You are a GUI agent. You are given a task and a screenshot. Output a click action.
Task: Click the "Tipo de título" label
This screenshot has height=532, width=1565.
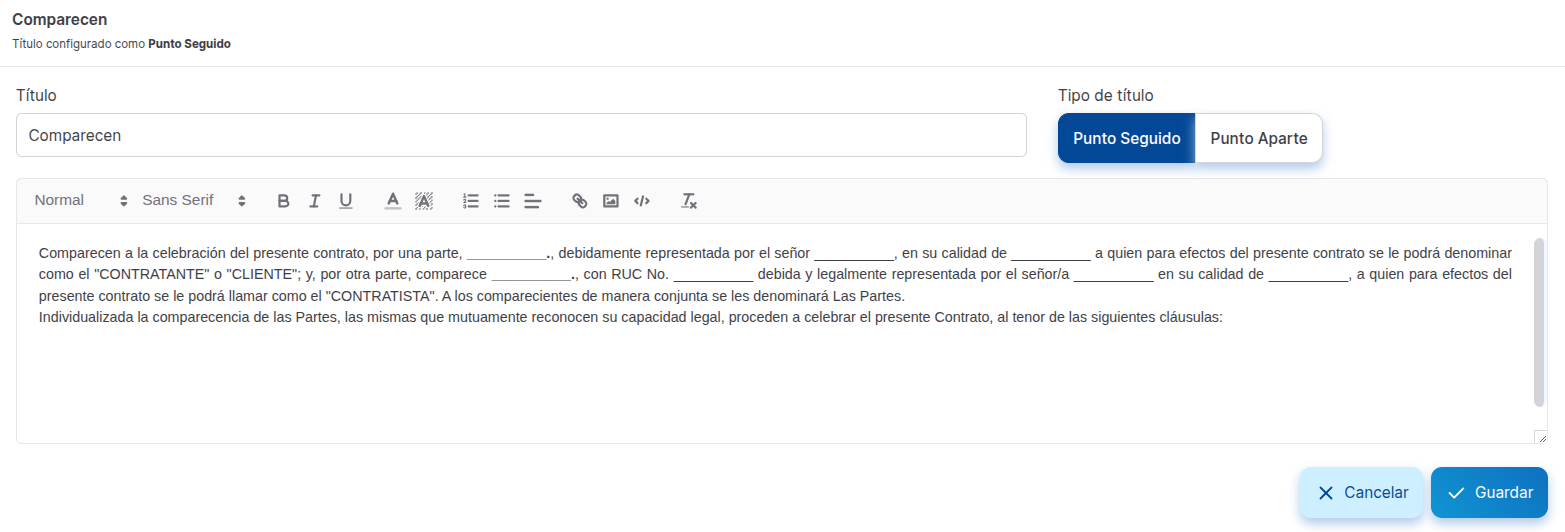[x=1106, y=96]
